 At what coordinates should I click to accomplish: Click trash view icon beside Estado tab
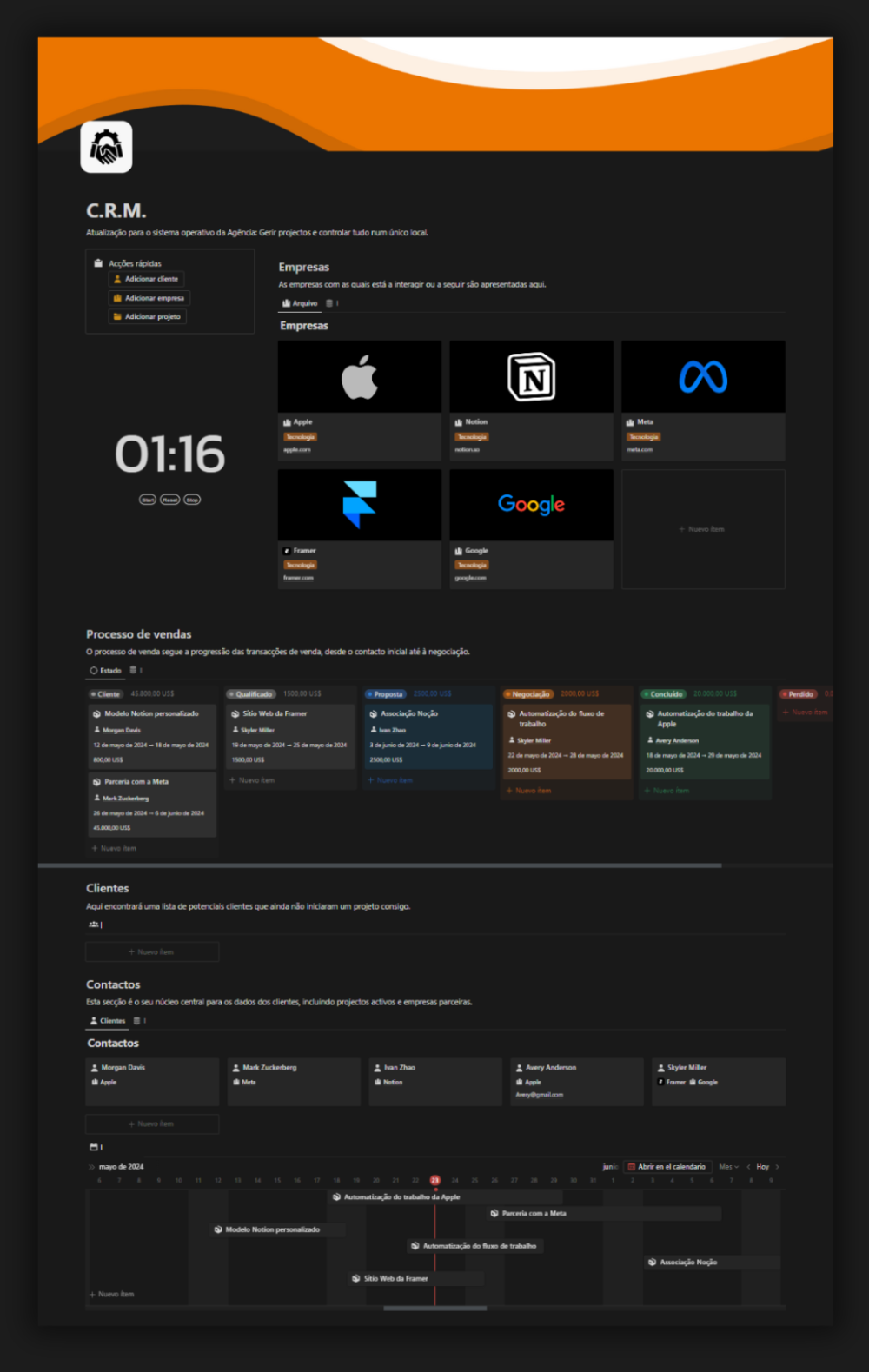(x=134, y=670)
